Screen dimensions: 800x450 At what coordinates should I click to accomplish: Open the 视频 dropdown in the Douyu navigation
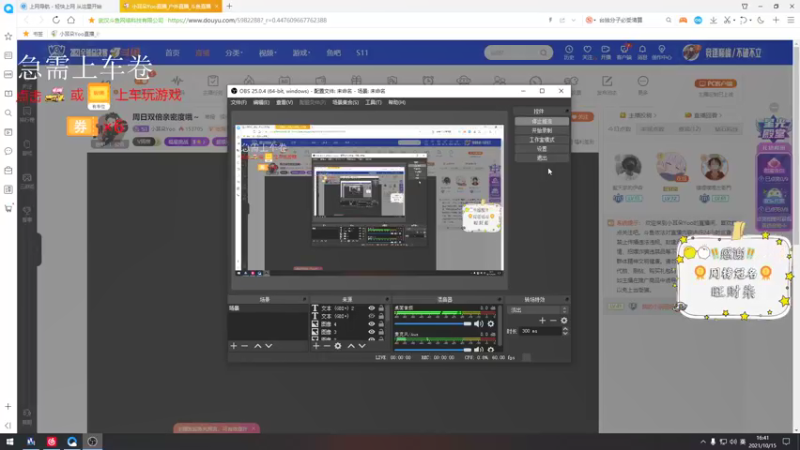(267, 53)
